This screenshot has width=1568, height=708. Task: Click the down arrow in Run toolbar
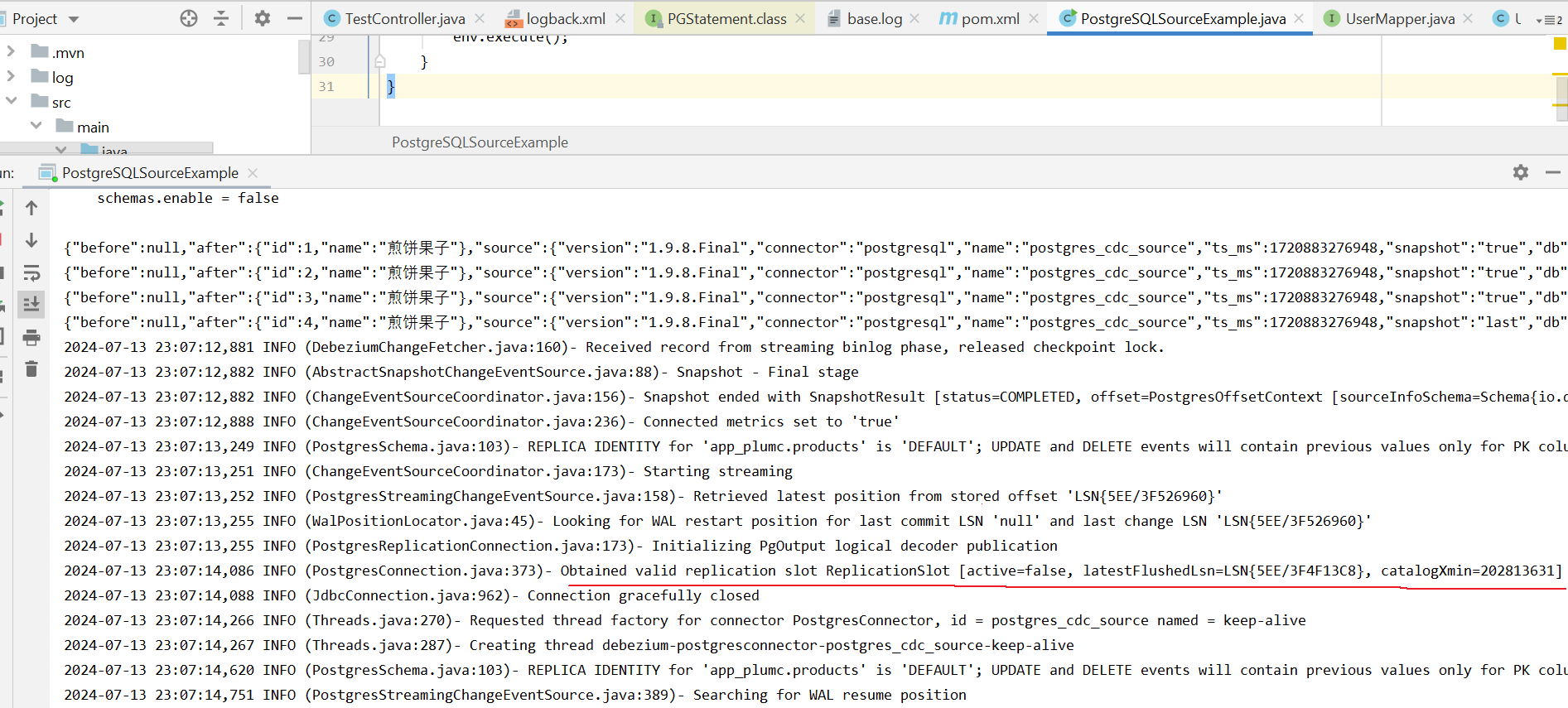pos(31,240)
